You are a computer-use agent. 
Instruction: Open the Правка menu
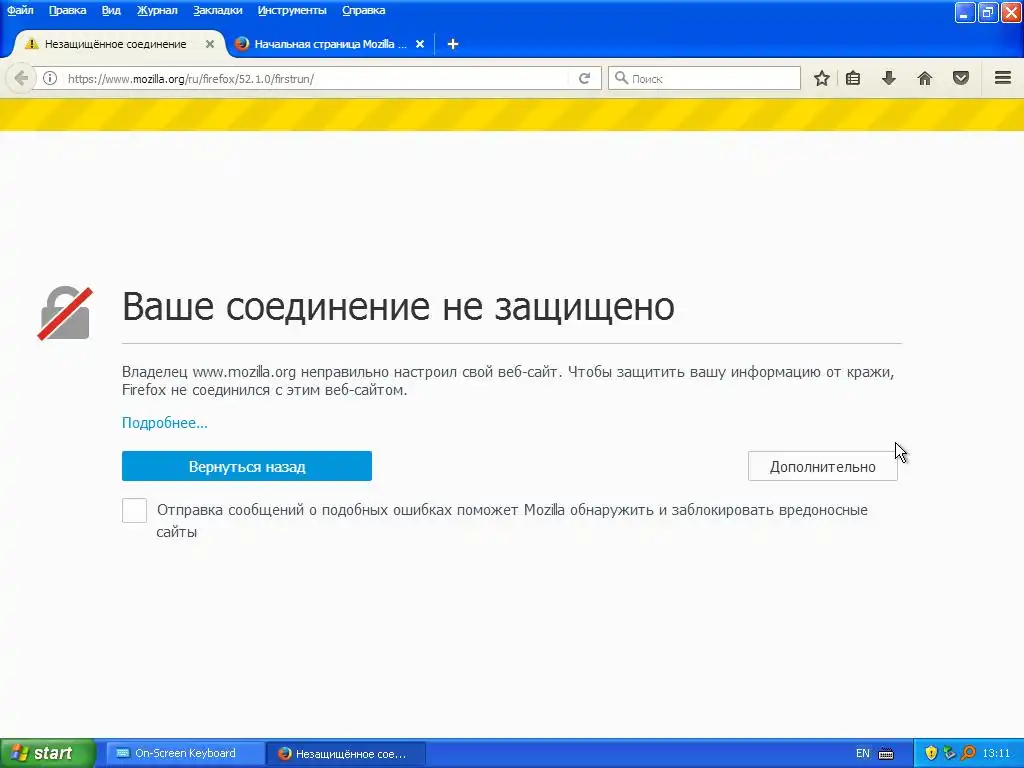[x=67, y=10]
